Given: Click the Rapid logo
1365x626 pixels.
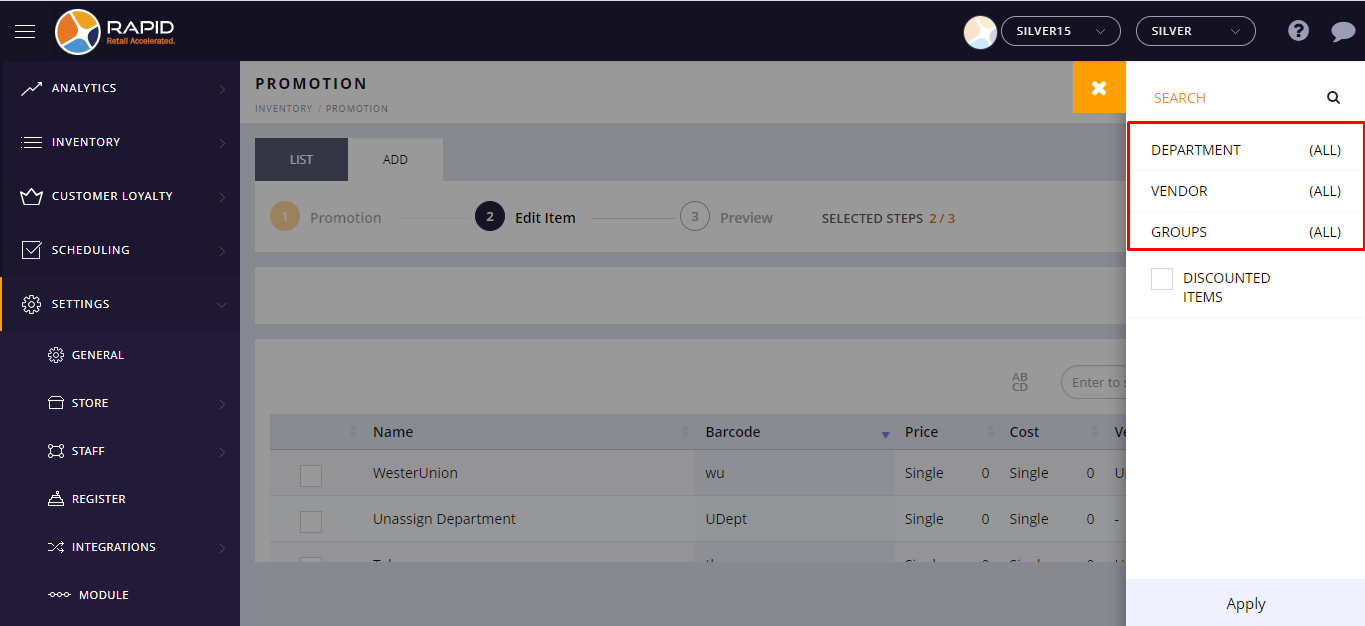Looking at the screenshot, I should pyautogui.click(x=116, y=31).
